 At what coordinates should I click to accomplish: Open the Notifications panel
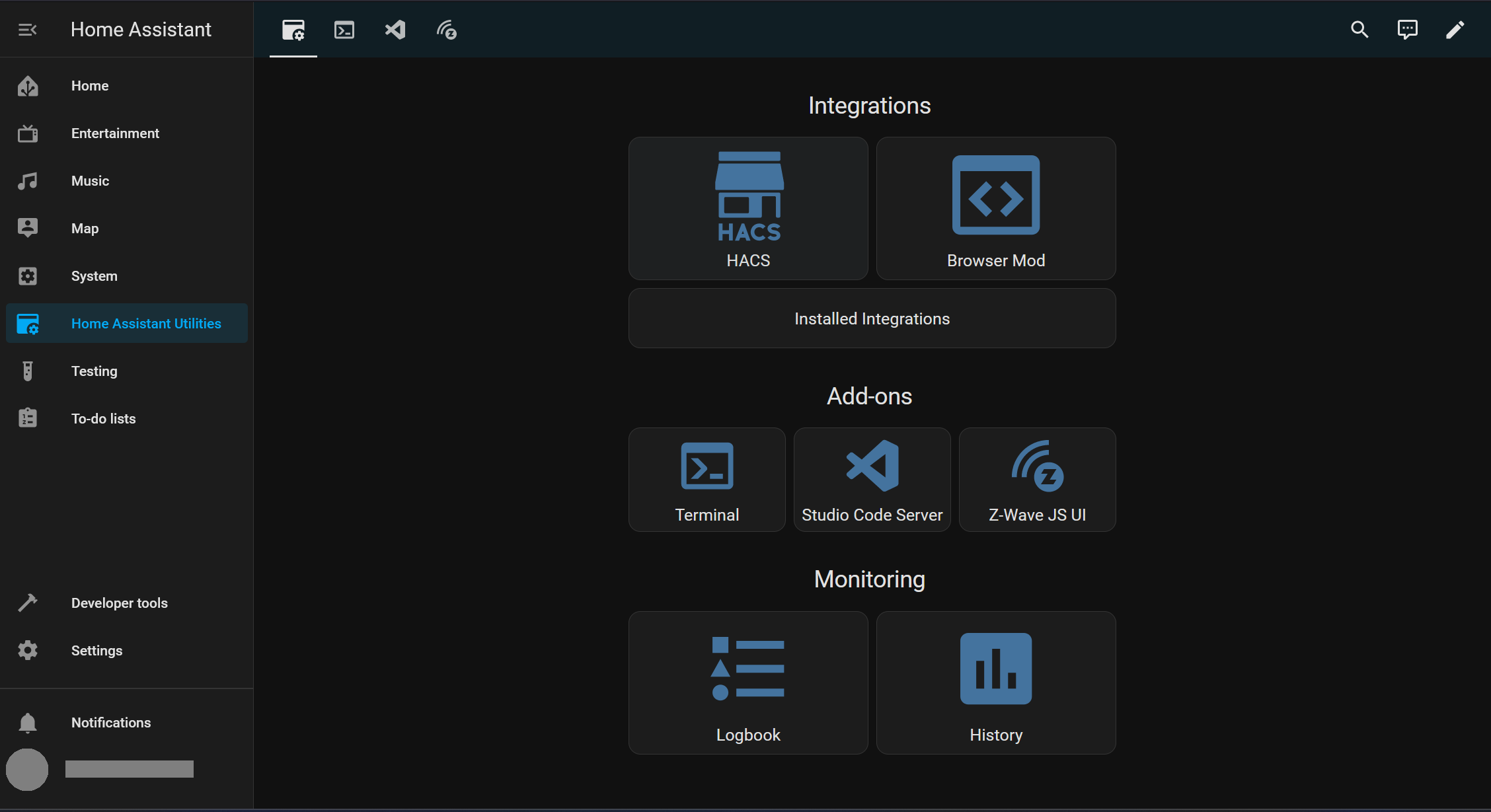(x=110, y=723)
